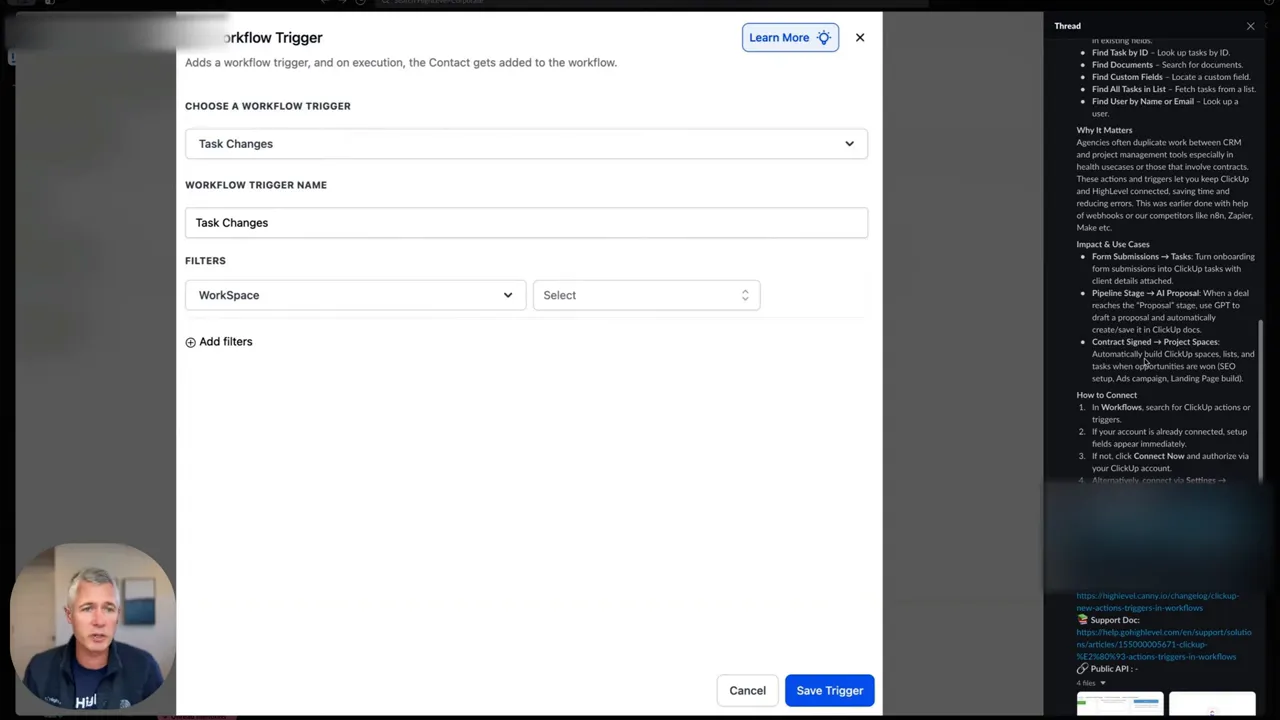This screenshot has width=1280, height=720.
Task: Click the chevron on Task Changes dropdown
Action: [849, 144]
